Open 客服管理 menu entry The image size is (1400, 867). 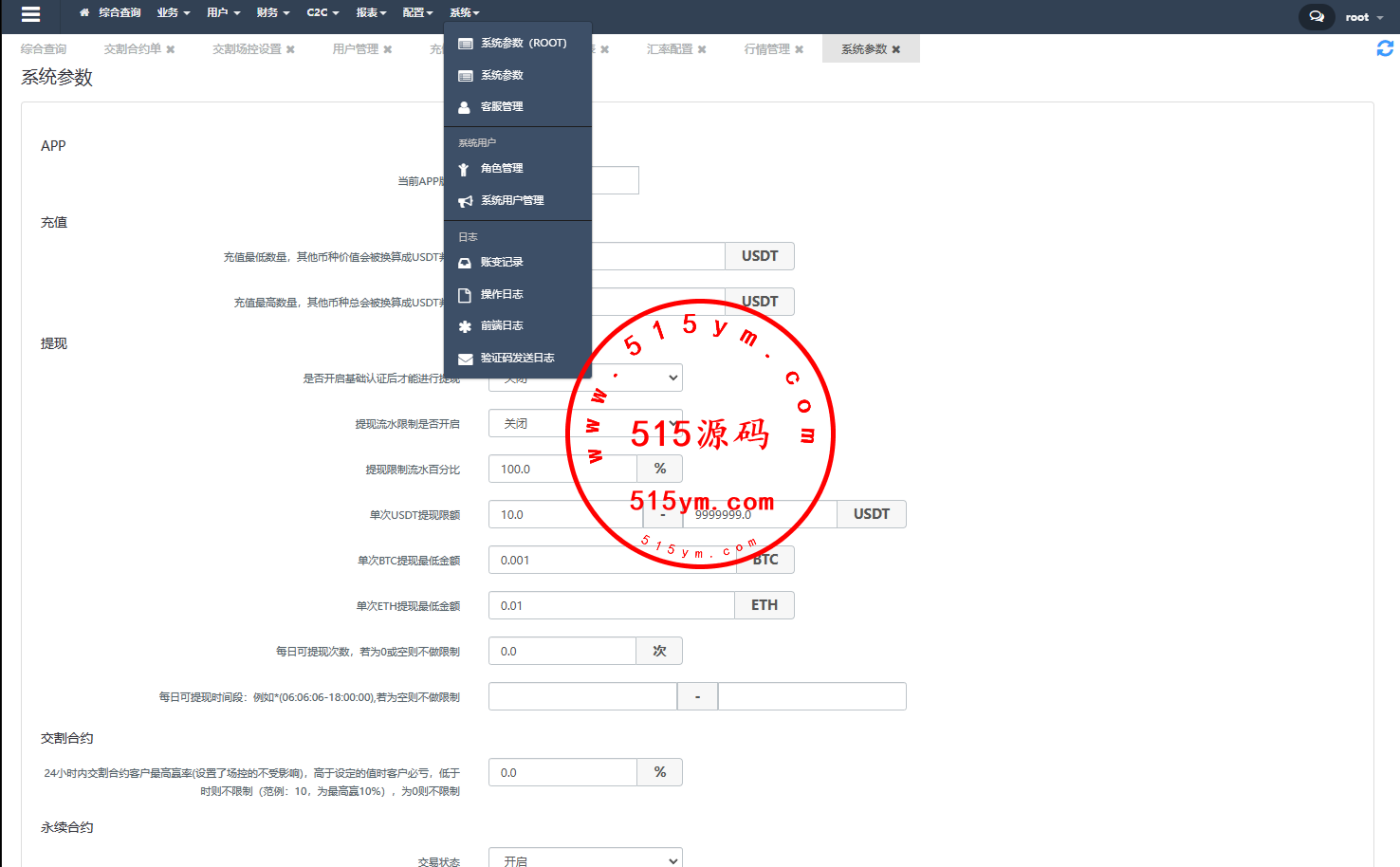(501, 107)
